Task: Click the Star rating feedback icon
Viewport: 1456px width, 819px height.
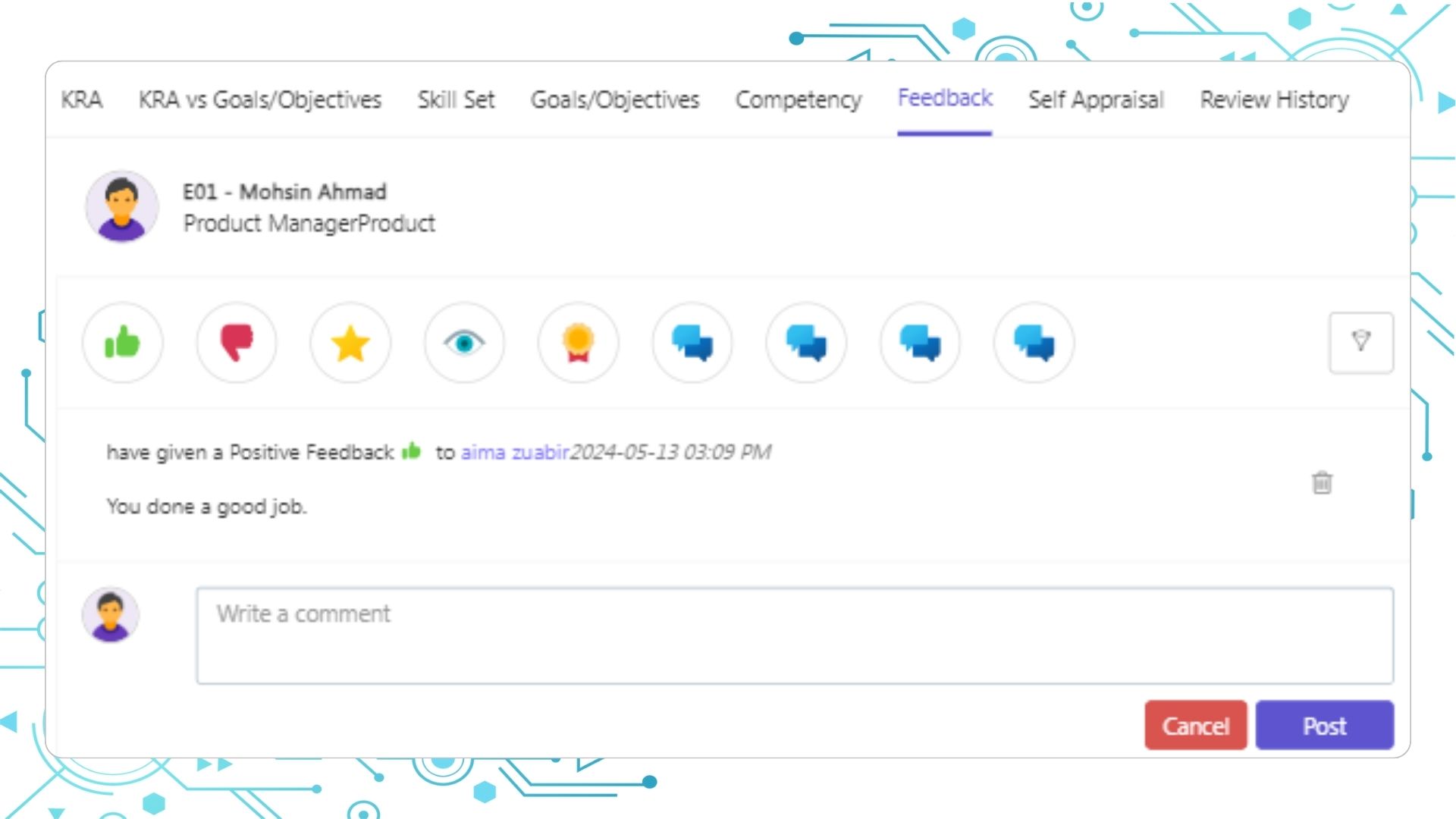Action: point(351,342)
